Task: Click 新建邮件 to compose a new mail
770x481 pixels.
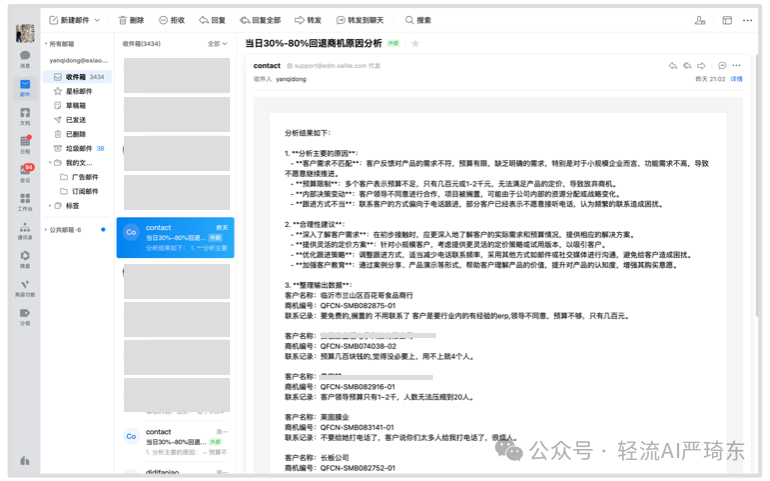Action: [69, 20]
